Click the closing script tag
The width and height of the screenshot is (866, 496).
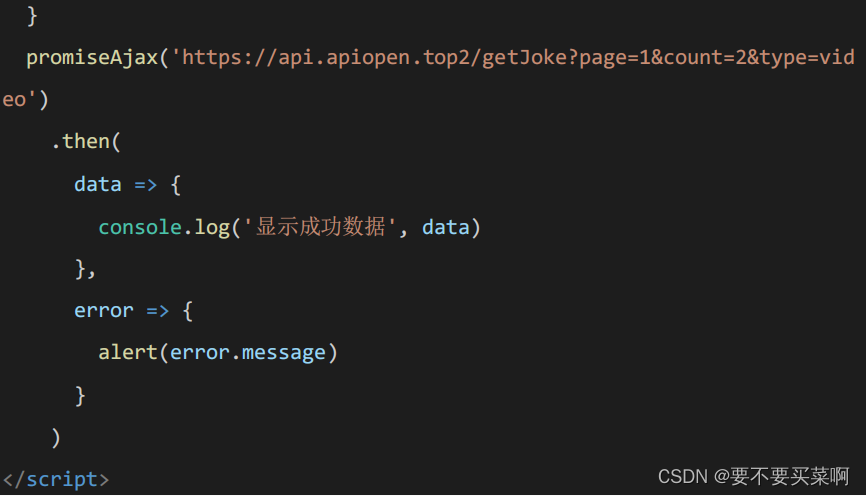[x=56, y=479]
